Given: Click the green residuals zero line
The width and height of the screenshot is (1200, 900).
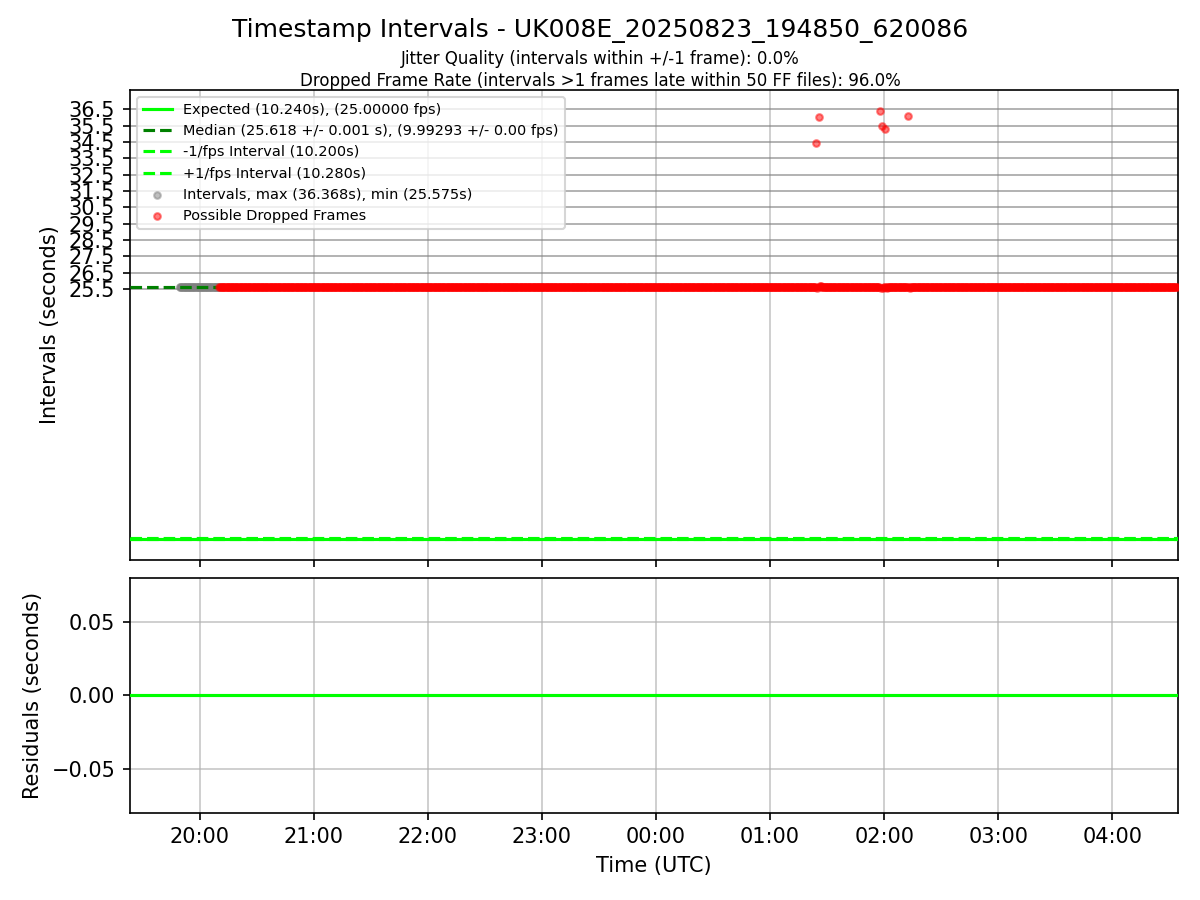Looking at the screenshot, I should [653, 695].
